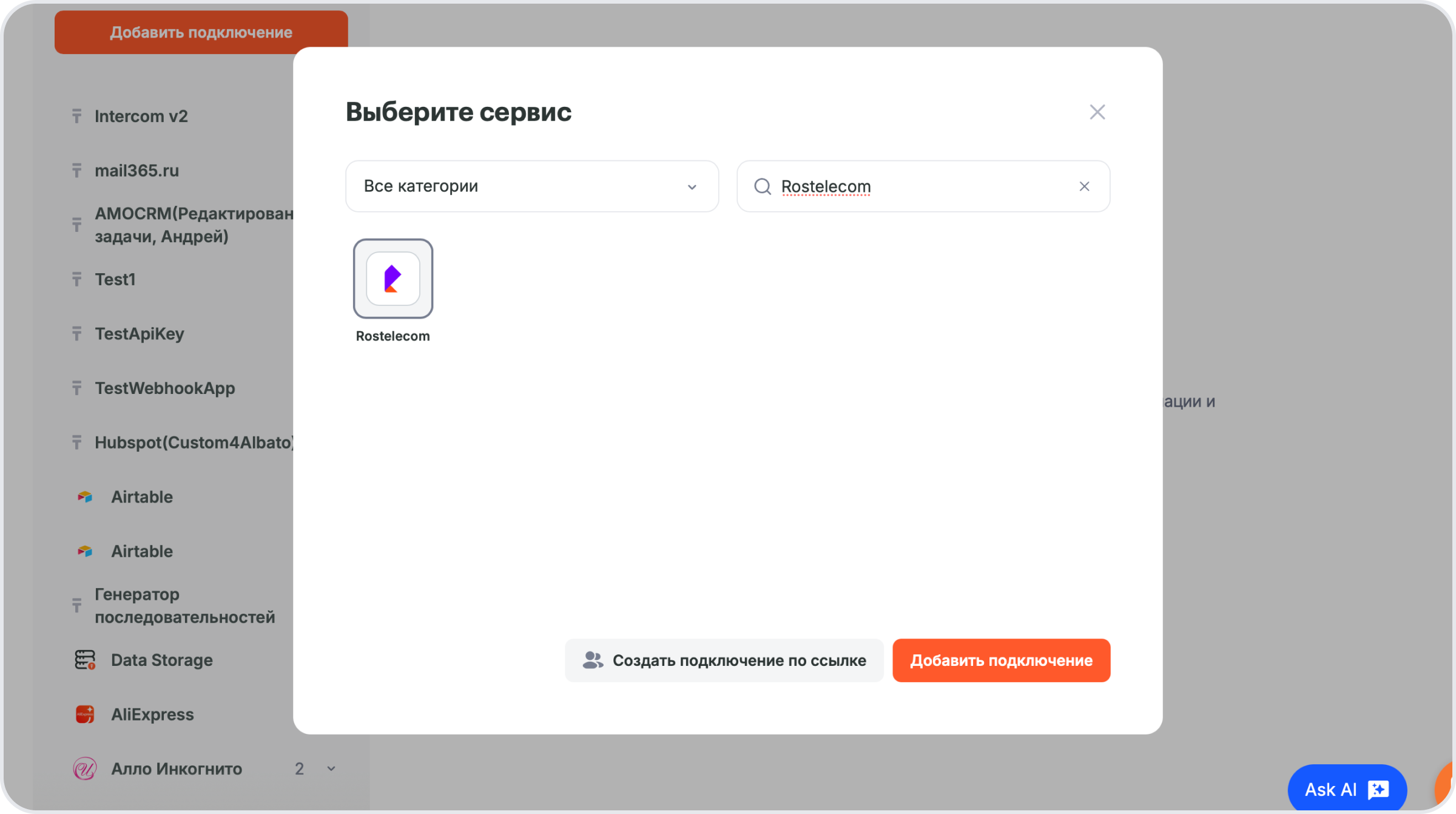
Task: Open the TestWebhookApp connection
Action: pos(164,388)
